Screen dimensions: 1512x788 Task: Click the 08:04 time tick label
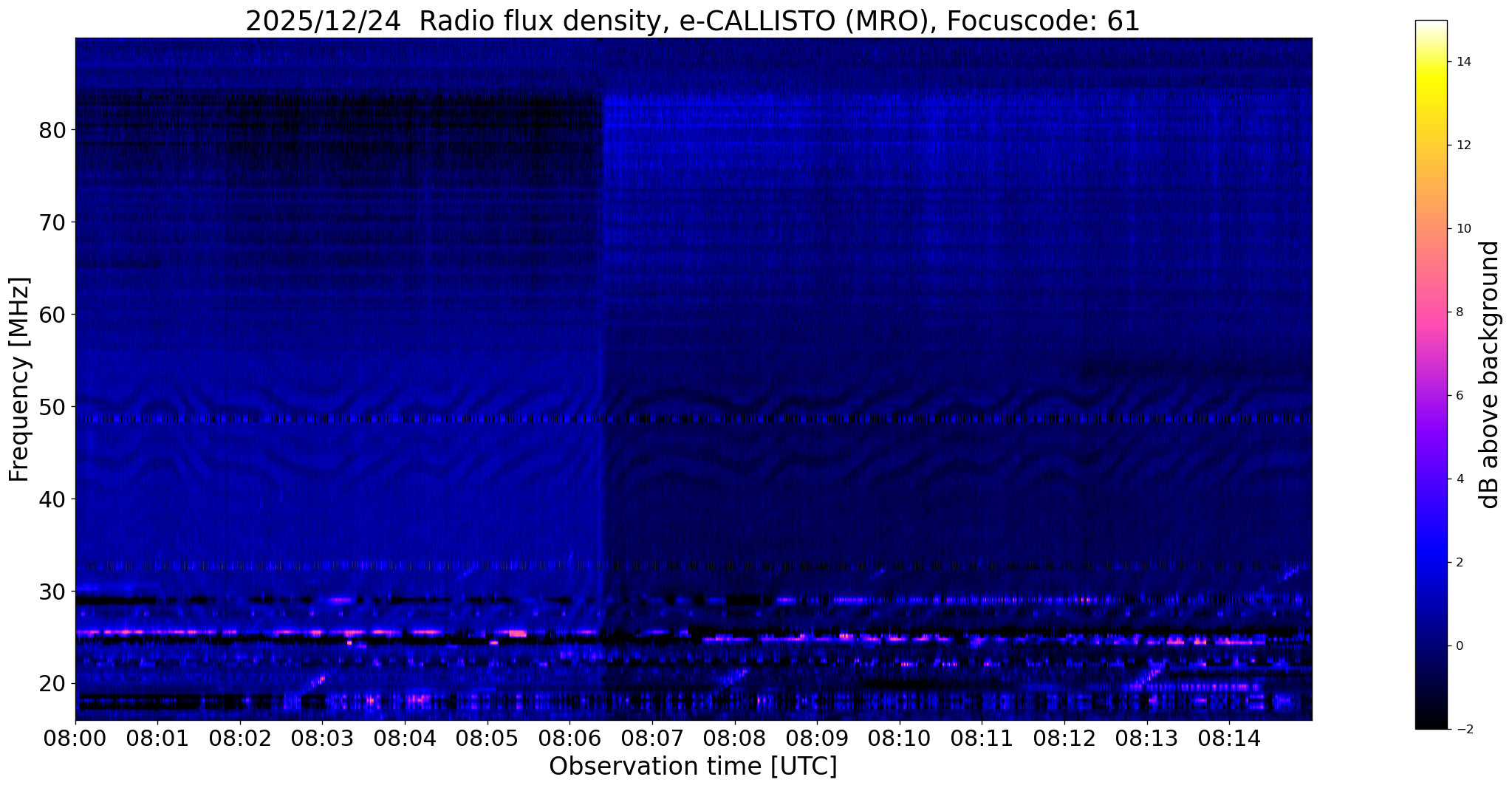[x=405, y=739]
